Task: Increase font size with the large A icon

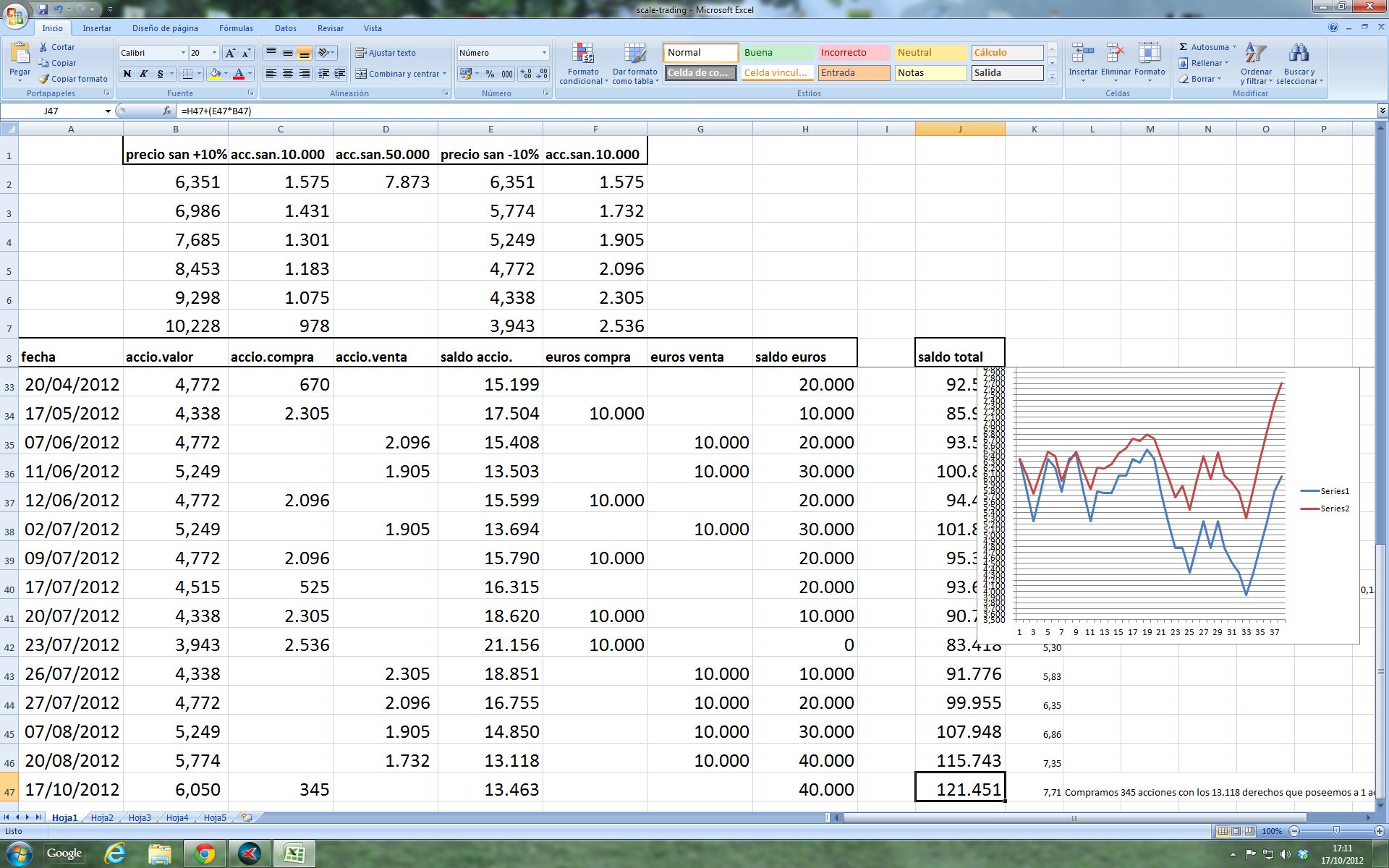Action: [x=230, y=53]
